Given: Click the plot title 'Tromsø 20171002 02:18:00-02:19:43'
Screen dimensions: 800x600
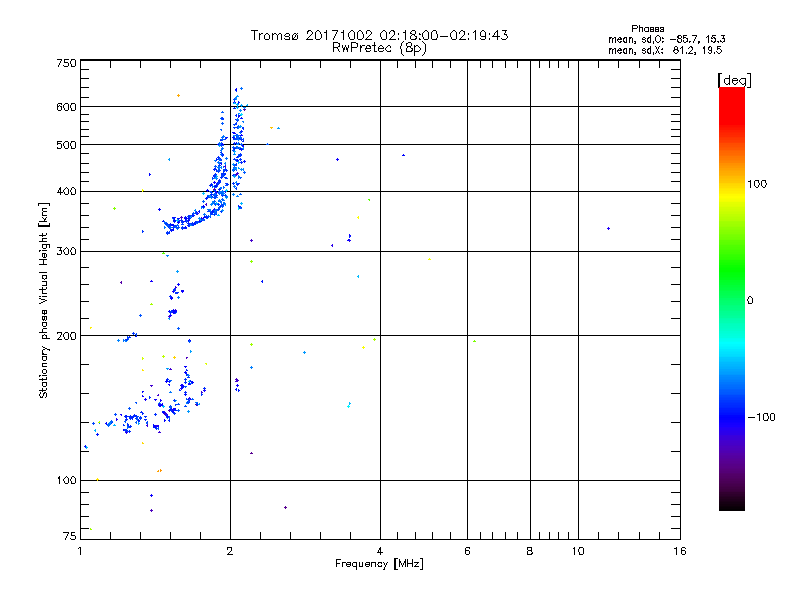Looking at the screenshot, I should coord(379,35).
